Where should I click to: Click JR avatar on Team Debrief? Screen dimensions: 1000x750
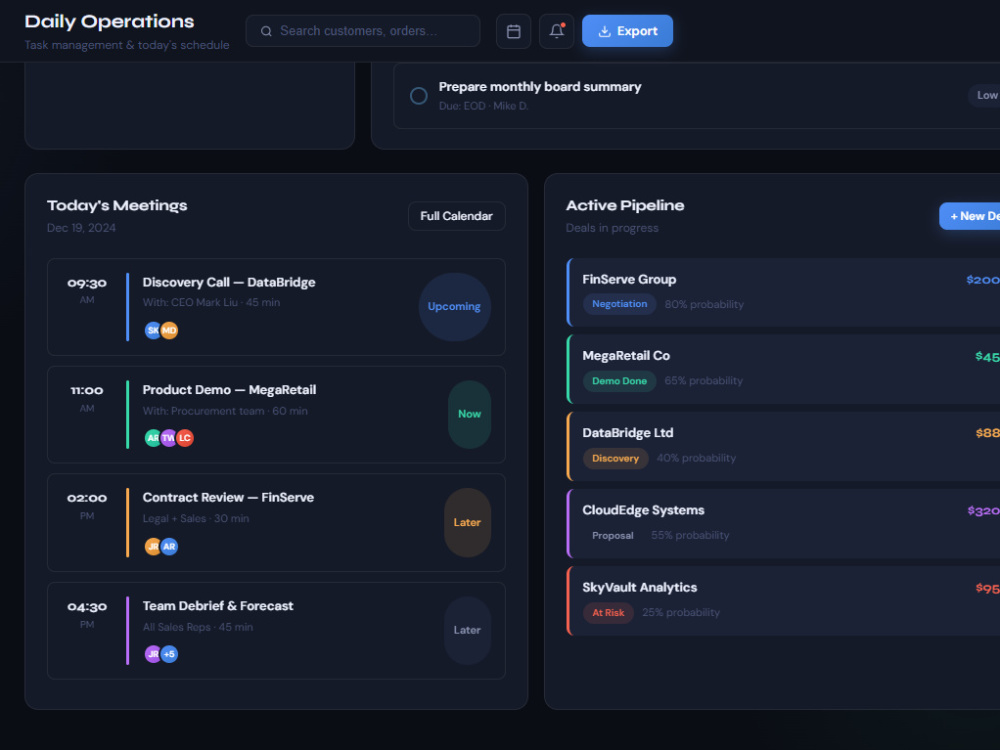[153, 654]
